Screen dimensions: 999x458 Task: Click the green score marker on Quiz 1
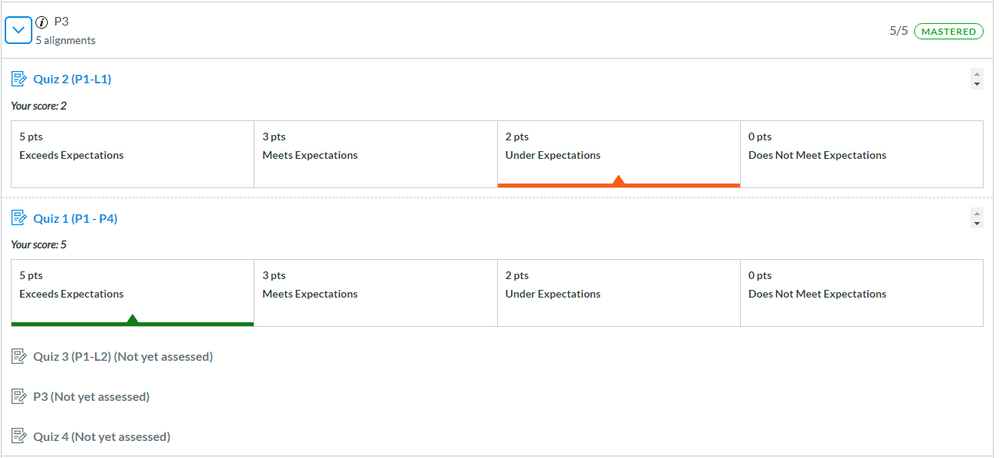click(x=132, y=319)
